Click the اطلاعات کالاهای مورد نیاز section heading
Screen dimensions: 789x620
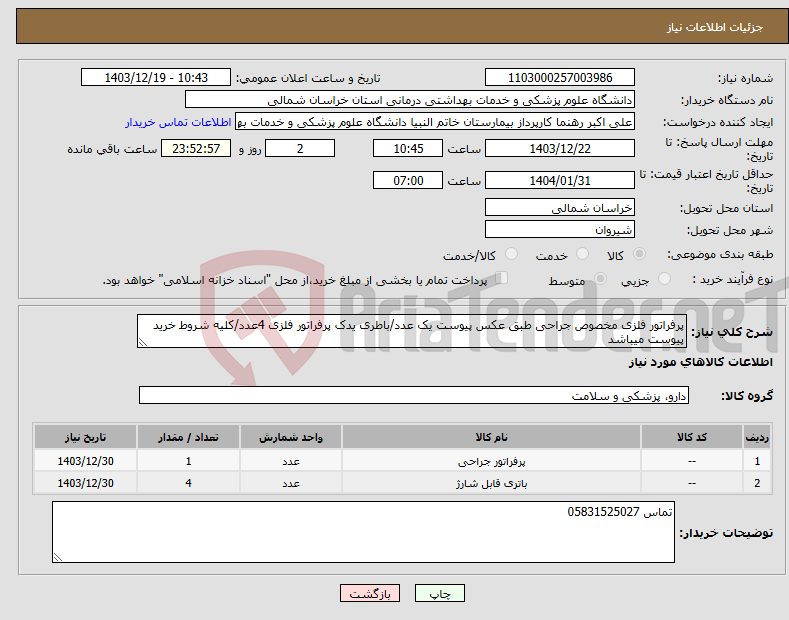[x=700, y=362]
